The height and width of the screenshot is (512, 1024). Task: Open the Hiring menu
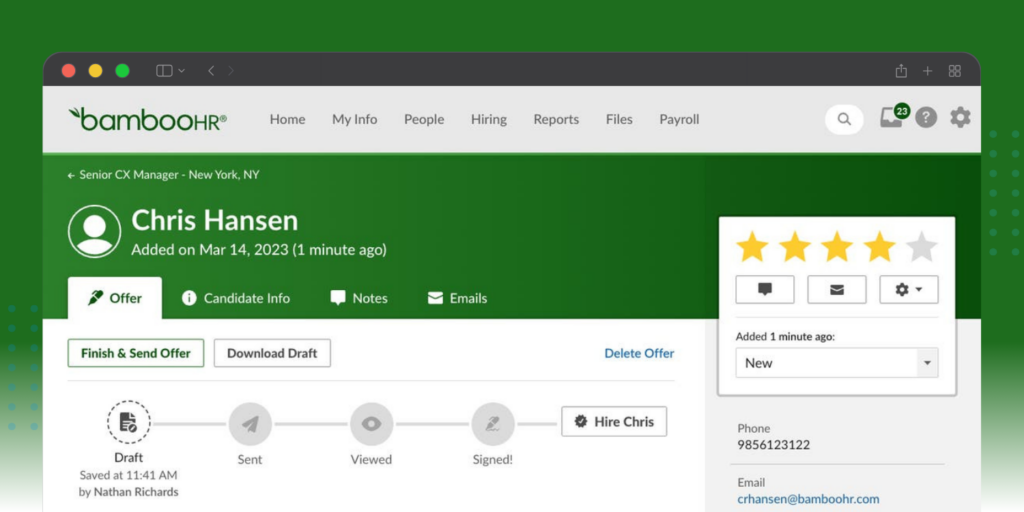coord(488,120)
